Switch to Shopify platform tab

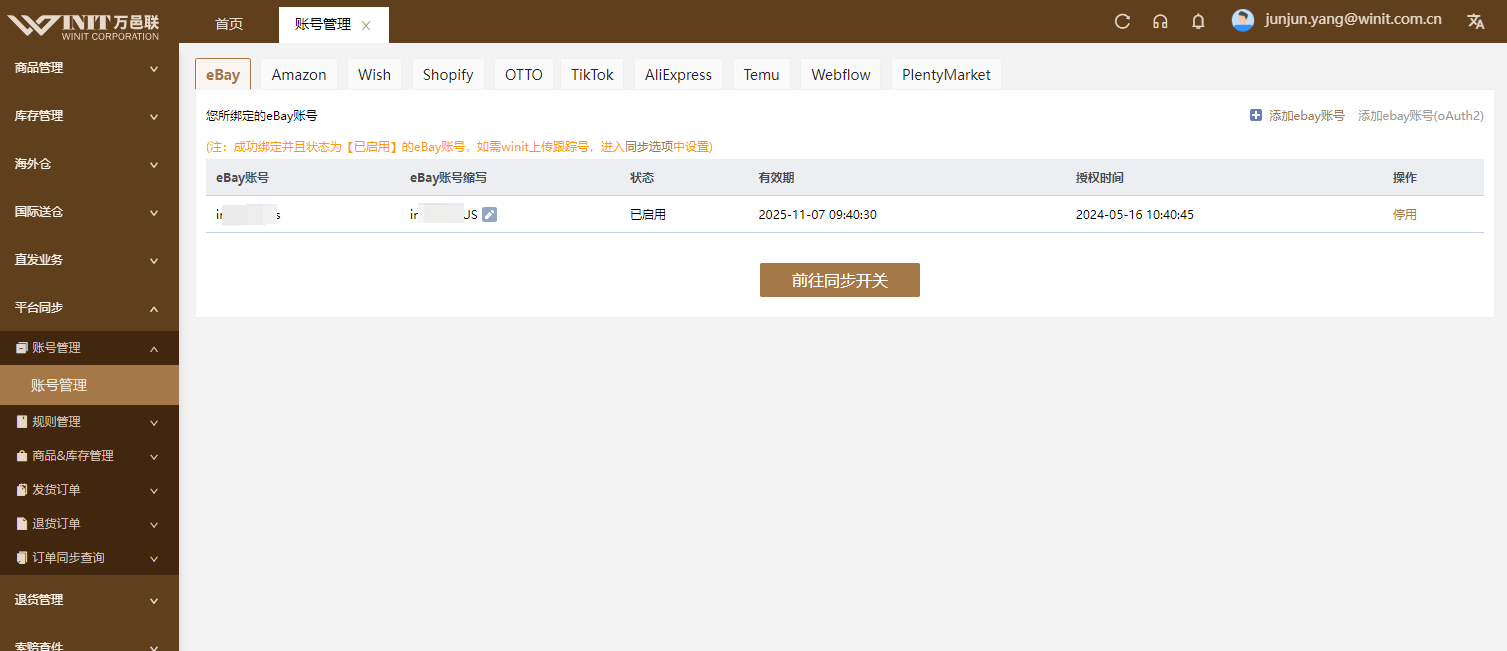[x=448, y=75]
